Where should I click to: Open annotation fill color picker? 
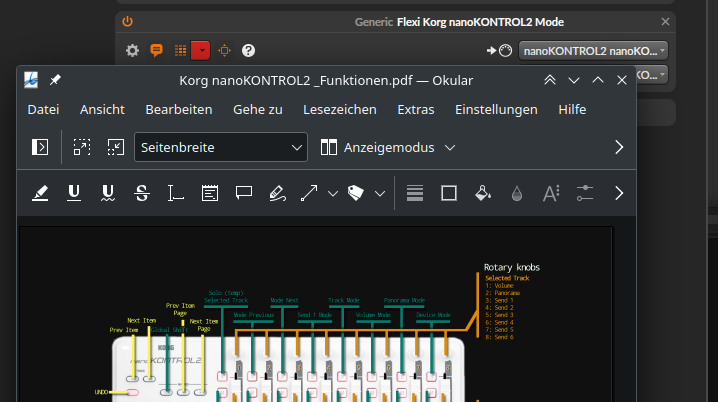click(483, 193)
